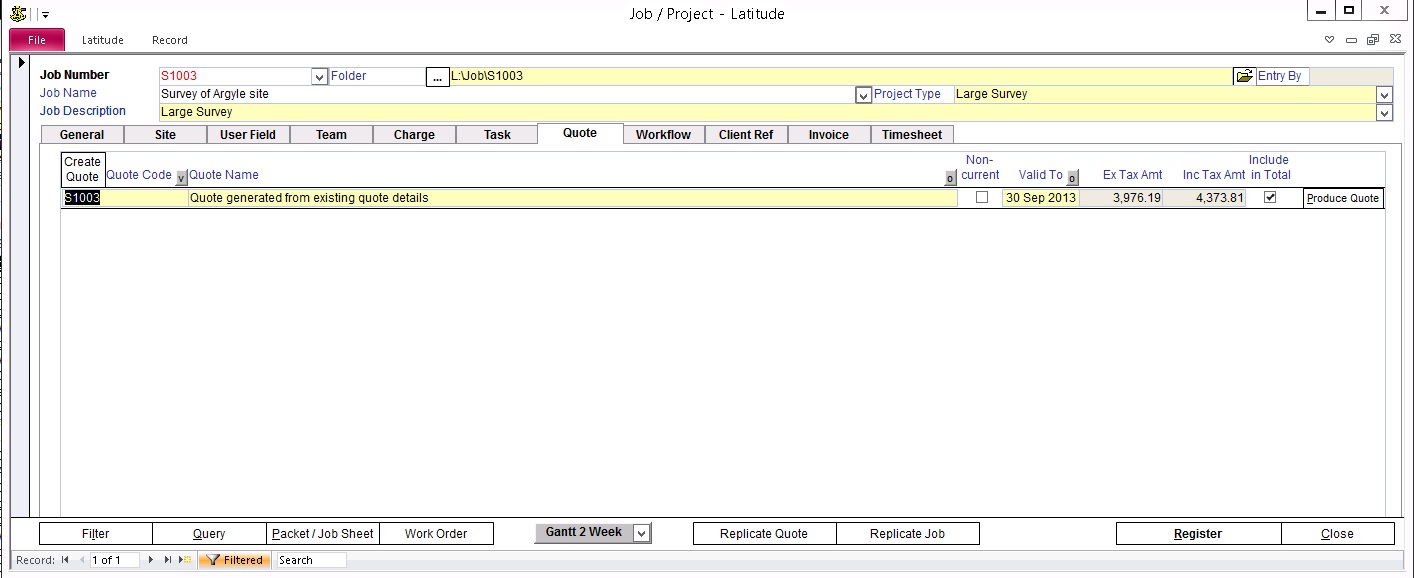
Task: Tick the Non-current checkbox for quote S1003
Action: coord(981,198)
